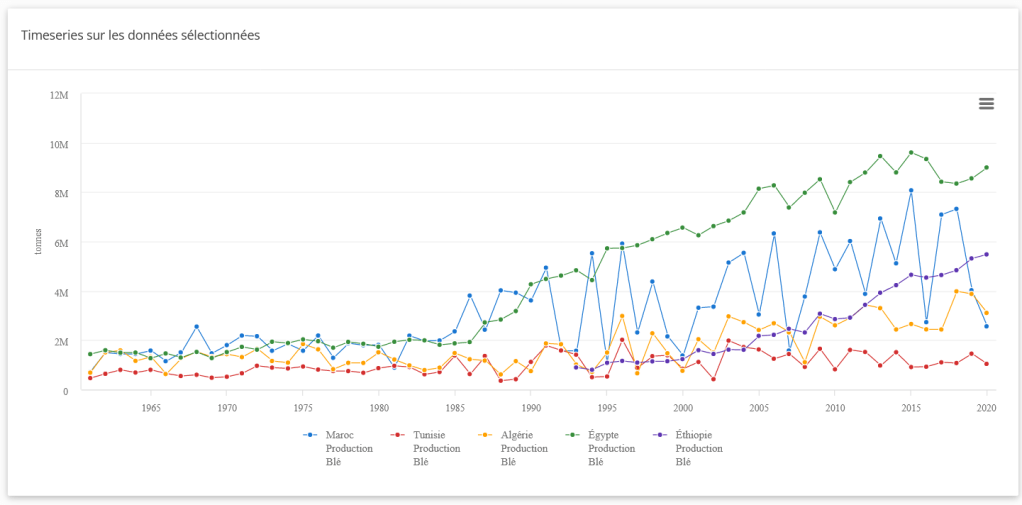Click the green Égypte legend marker

click(x=573, y=435)
